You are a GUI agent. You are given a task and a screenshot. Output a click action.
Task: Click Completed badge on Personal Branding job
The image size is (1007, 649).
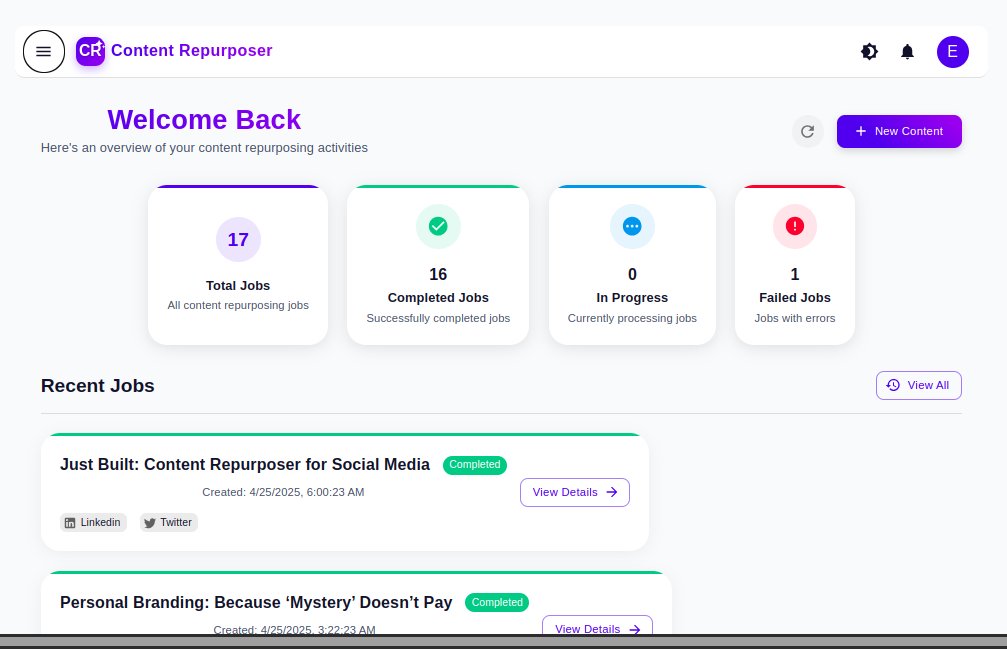pyautogui.click(x=497, y=603)
